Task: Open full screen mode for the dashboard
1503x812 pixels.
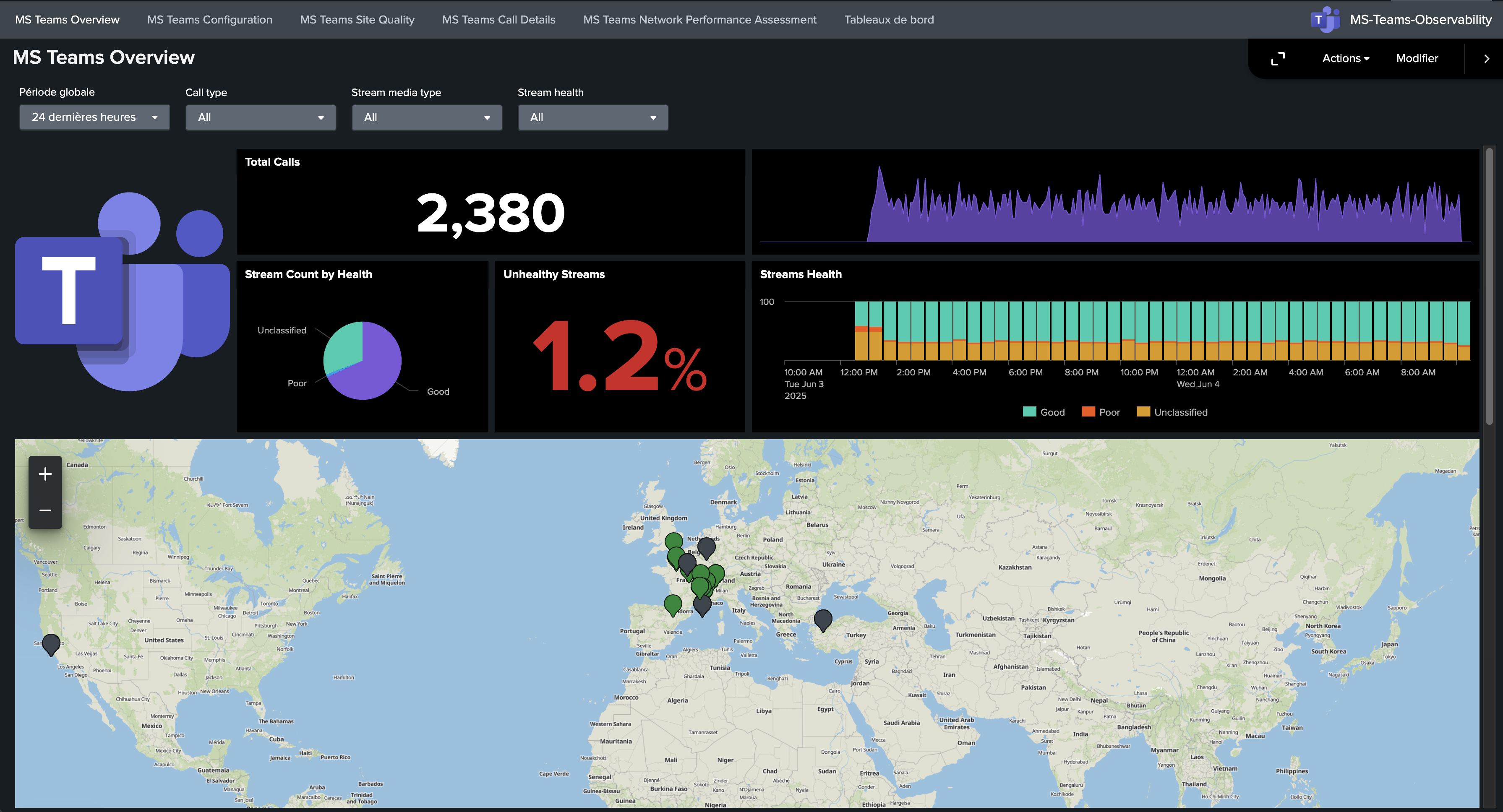Action: pyautogui.click(x=1278, y=58)
